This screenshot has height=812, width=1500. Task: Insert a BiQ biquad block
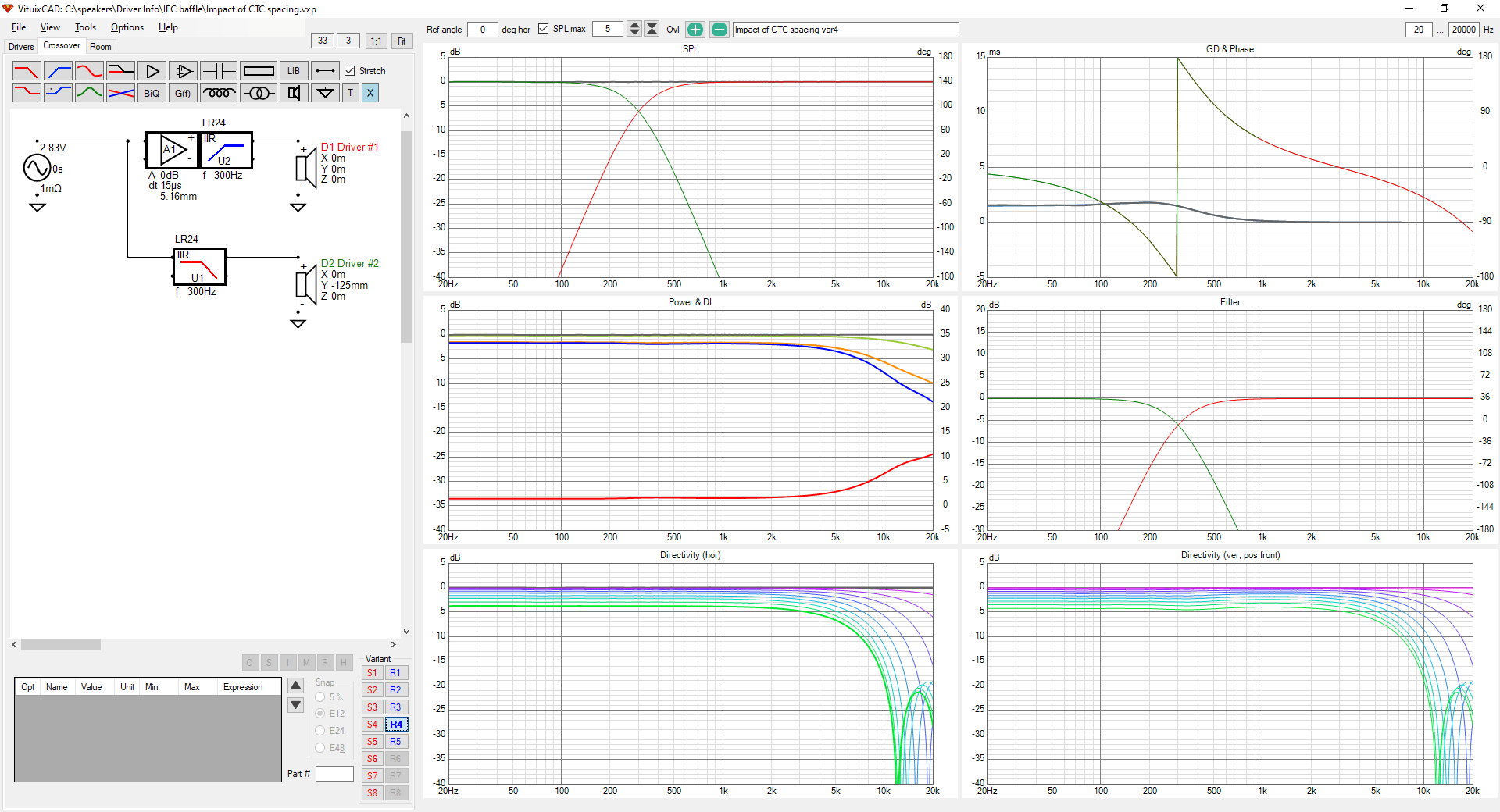[152, 93]
